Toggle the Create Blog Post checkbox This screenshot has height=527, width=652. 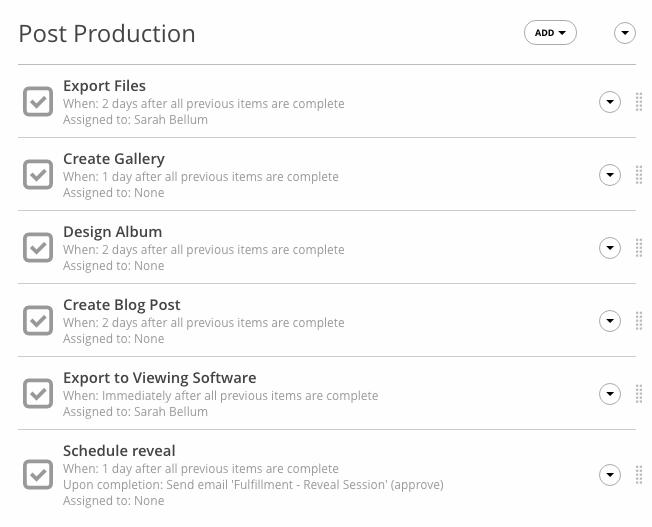[38, 321]
